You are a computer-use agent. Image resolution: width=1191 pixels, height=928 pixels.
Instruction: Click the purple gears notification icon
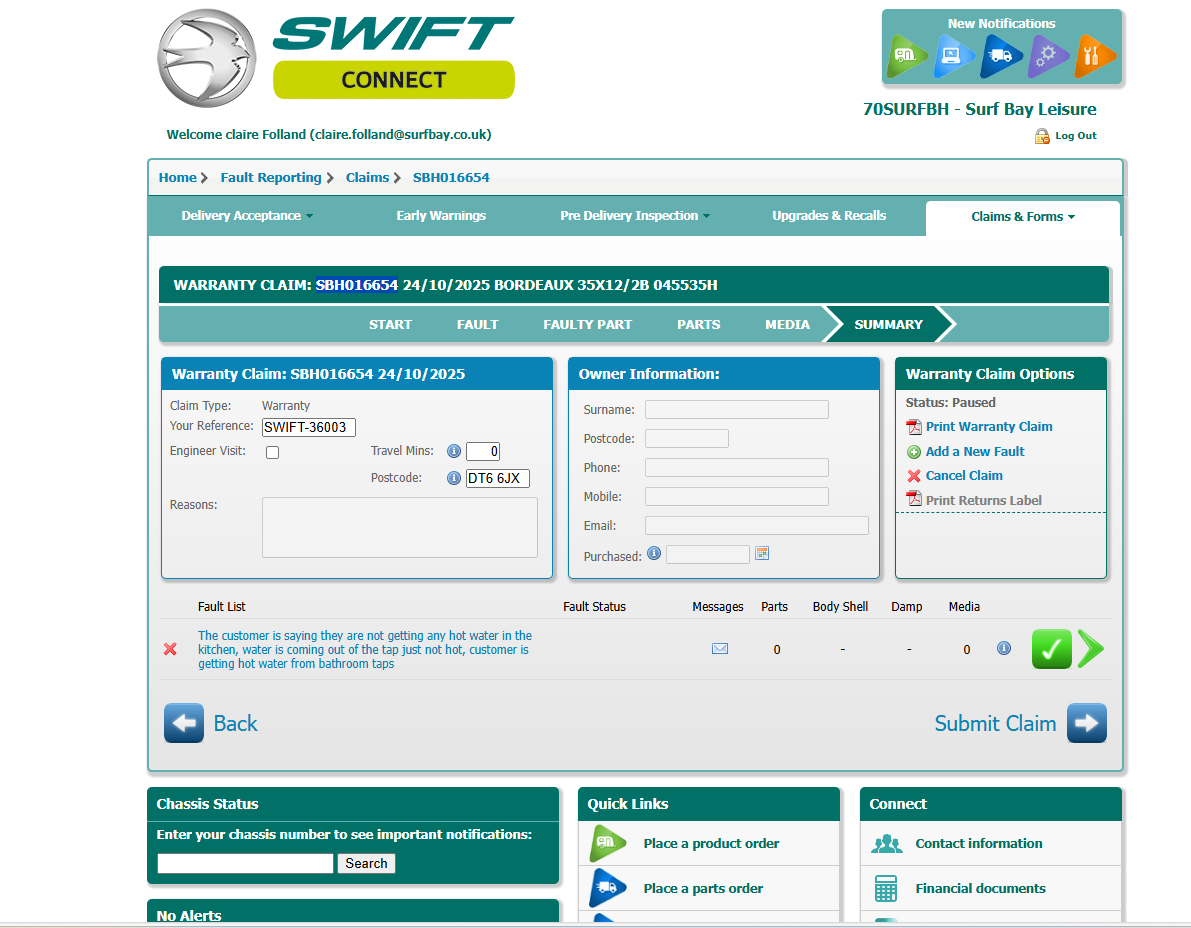[x=1047, y=56]
